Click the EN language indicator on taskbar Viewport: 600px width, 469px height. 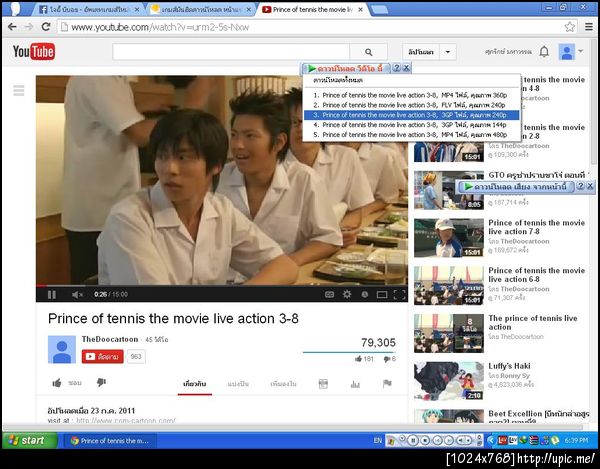pos(378,441)
